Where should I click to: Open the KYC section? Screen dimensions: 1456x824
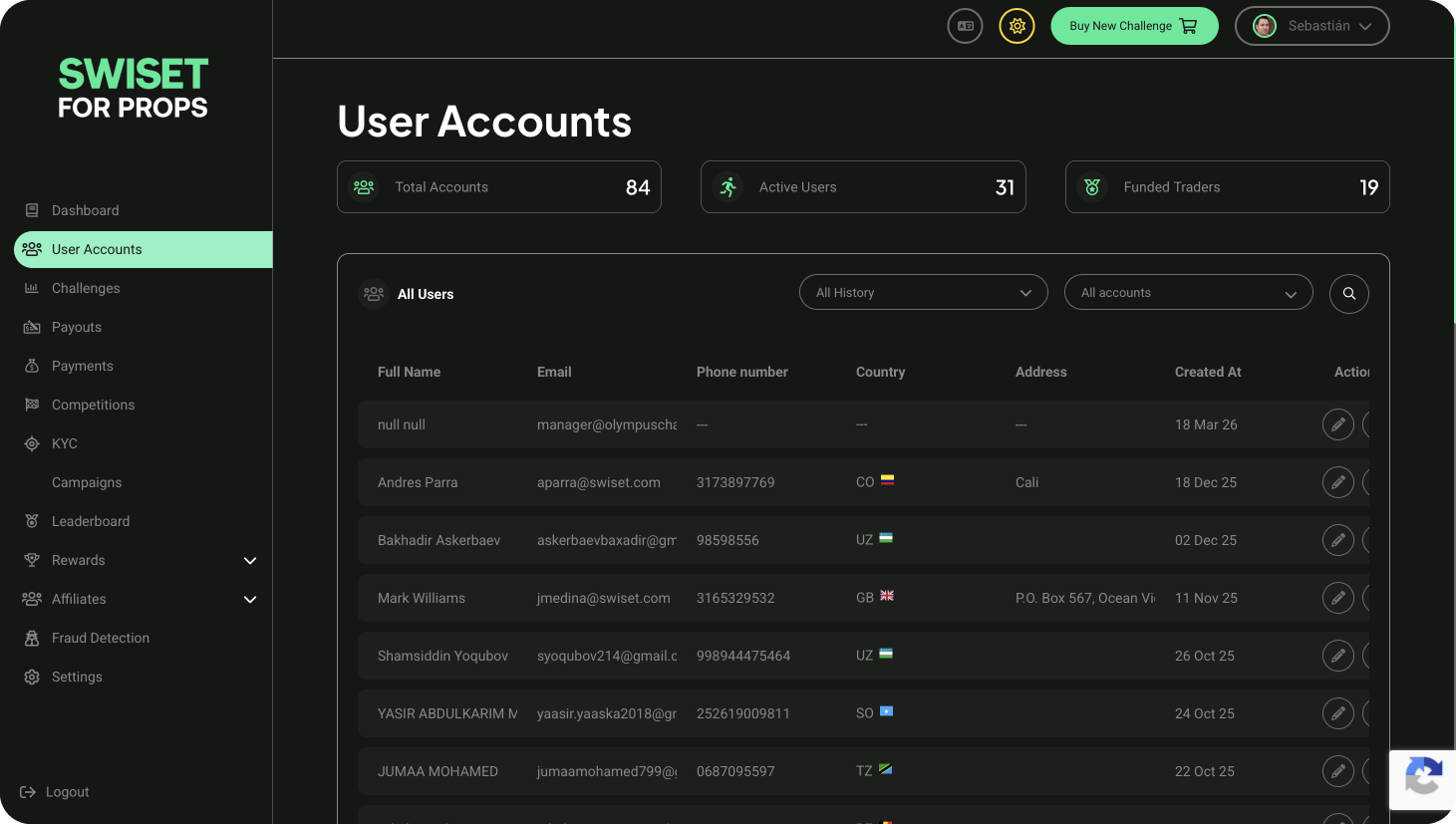(x=65, y=443)
